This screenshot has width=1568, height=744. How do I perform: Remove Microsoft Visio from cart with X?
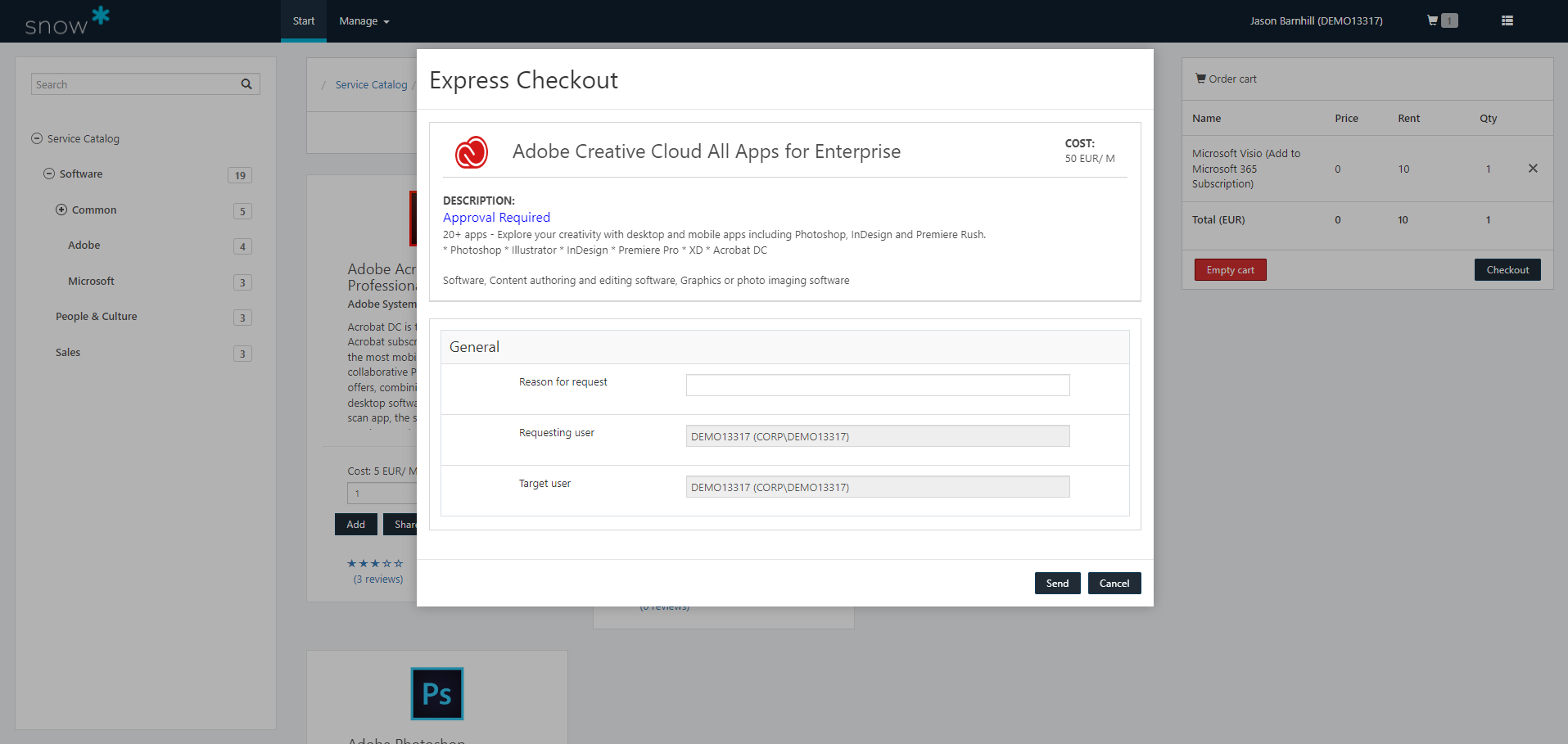[1533, 169]
